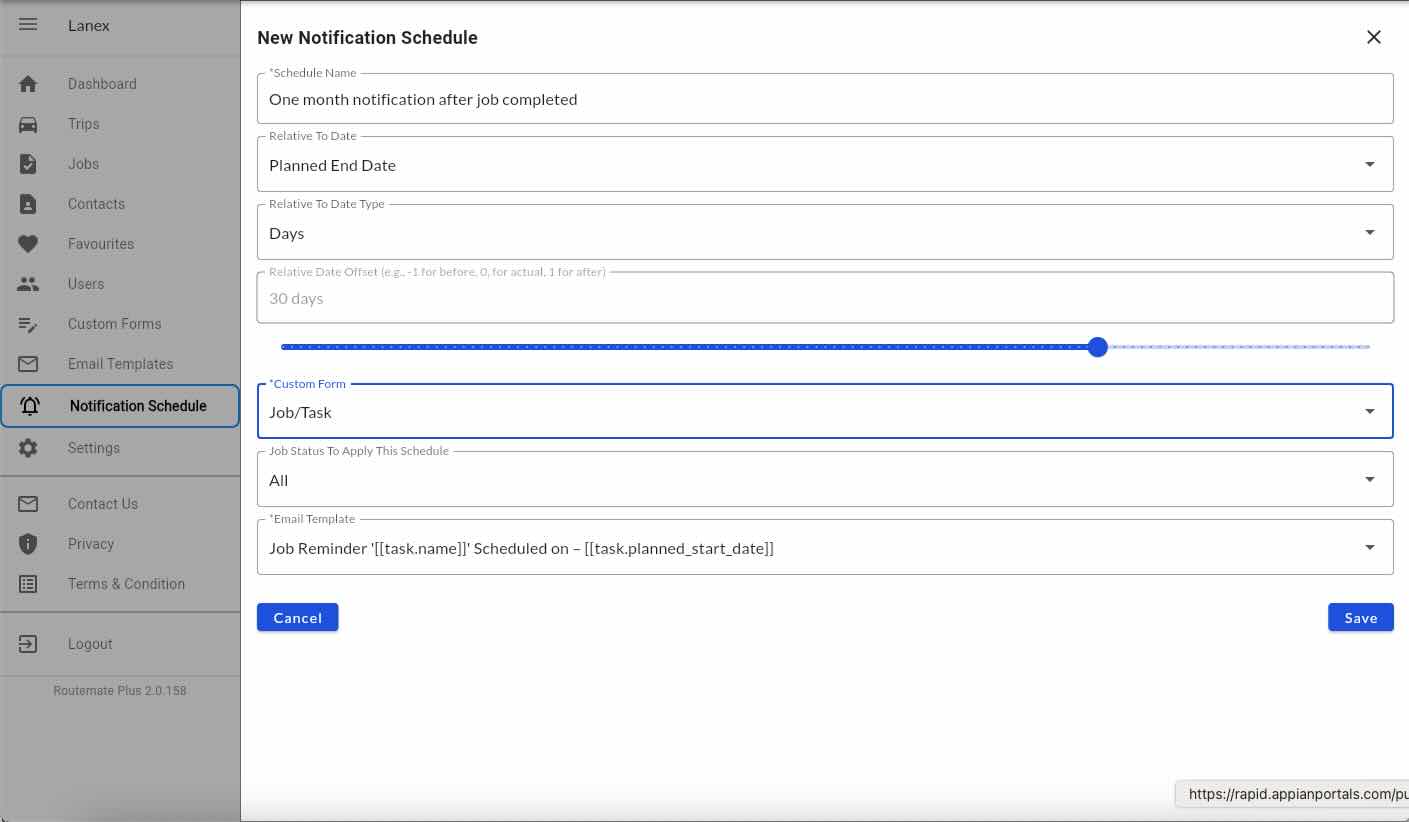Select Notification Schedule label in sidebar
Image resolution: width=1409 pixels, height=822 pixels.
138,406
